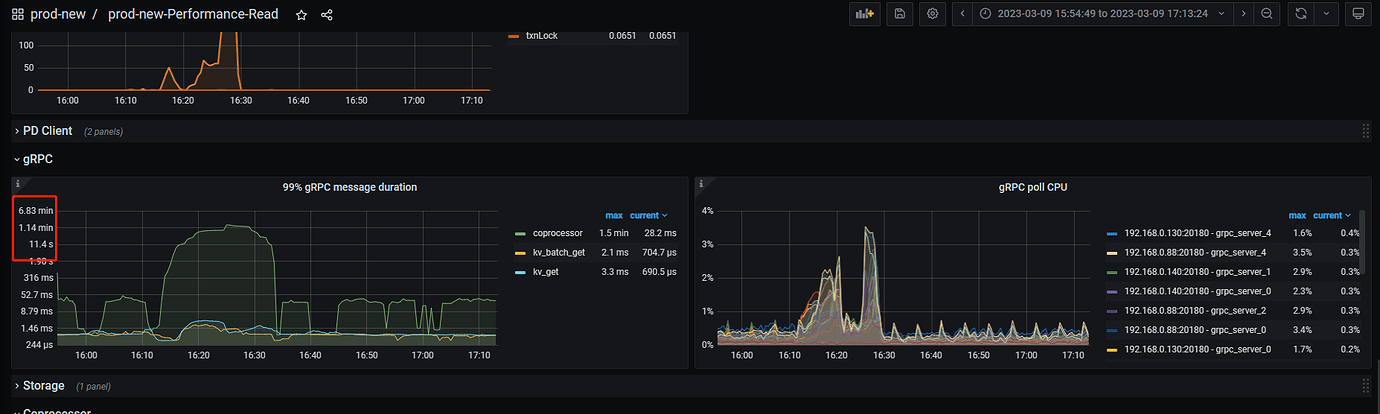Star the prod-new-Performance-Read dashboard
Image resolution: width=1380 pixels, height=414 pixels.
click(x=301, y=15)
